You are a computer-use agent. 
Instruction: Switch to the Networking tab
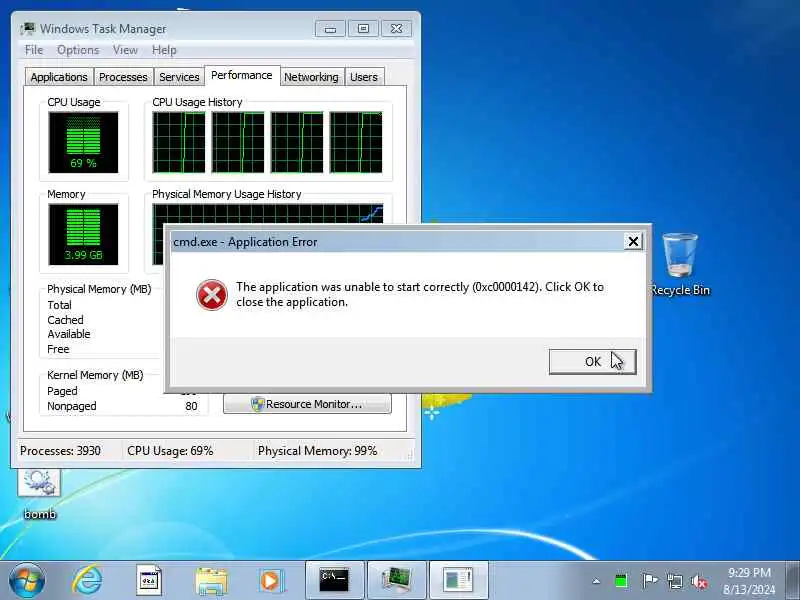311,77
